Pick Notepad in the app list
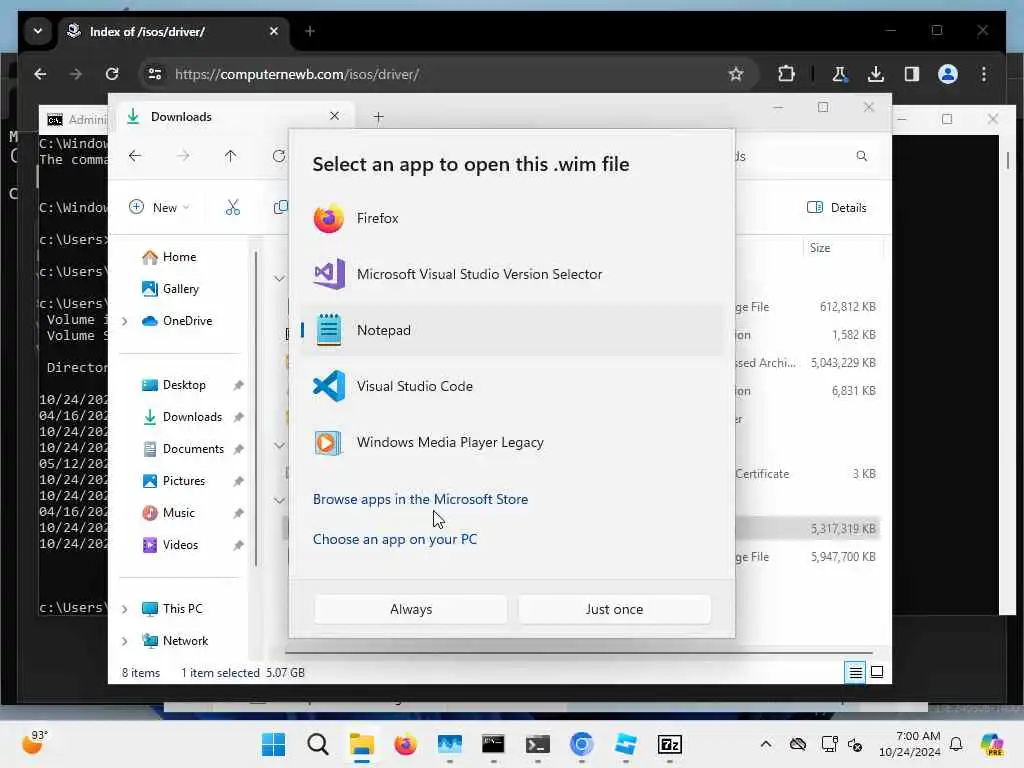Viewport: 1024px width, 768px height. click(x=512, y=330)
